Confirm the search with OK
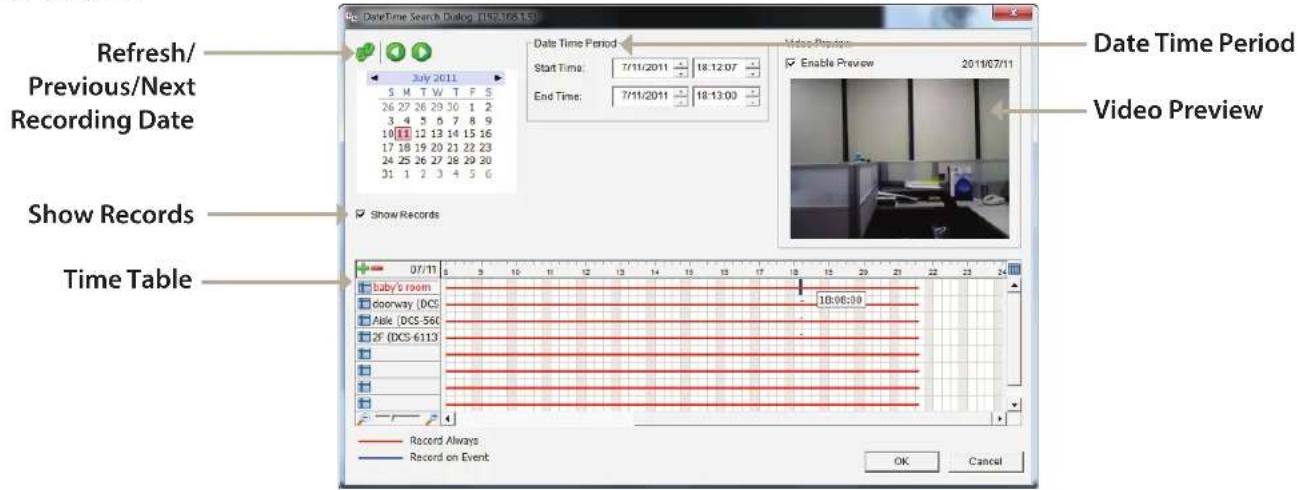This screenshot has height=490, width=1301. [x=901, y=463]
